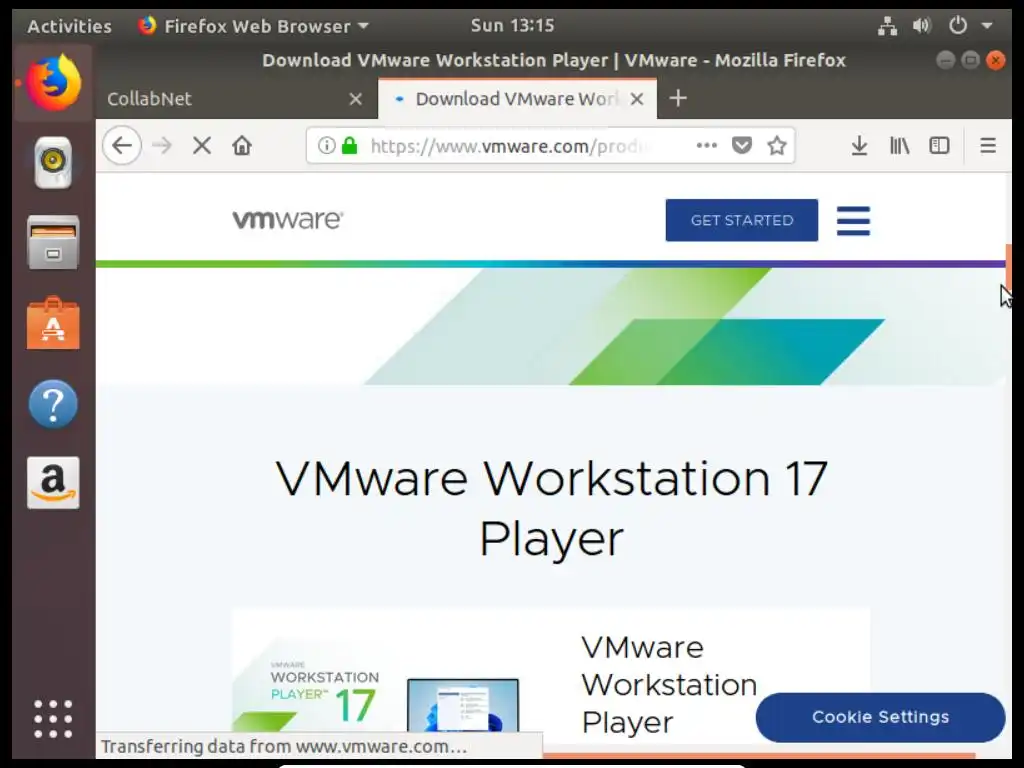Open the VMware site navigation menu
The width and height of the screenshot is (1024, 768).
(853, 220)
